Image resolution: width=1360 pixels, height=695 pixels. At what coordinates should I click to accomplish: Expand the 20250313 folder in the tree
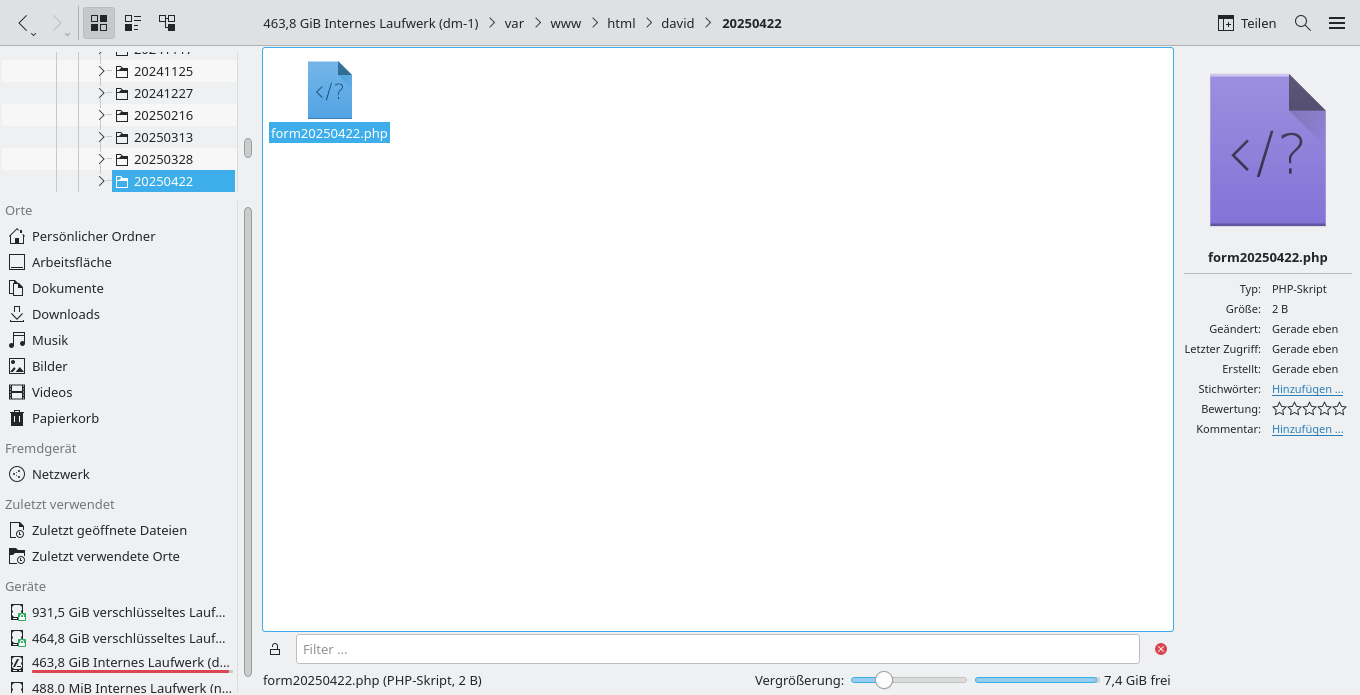tap(100, 137)
